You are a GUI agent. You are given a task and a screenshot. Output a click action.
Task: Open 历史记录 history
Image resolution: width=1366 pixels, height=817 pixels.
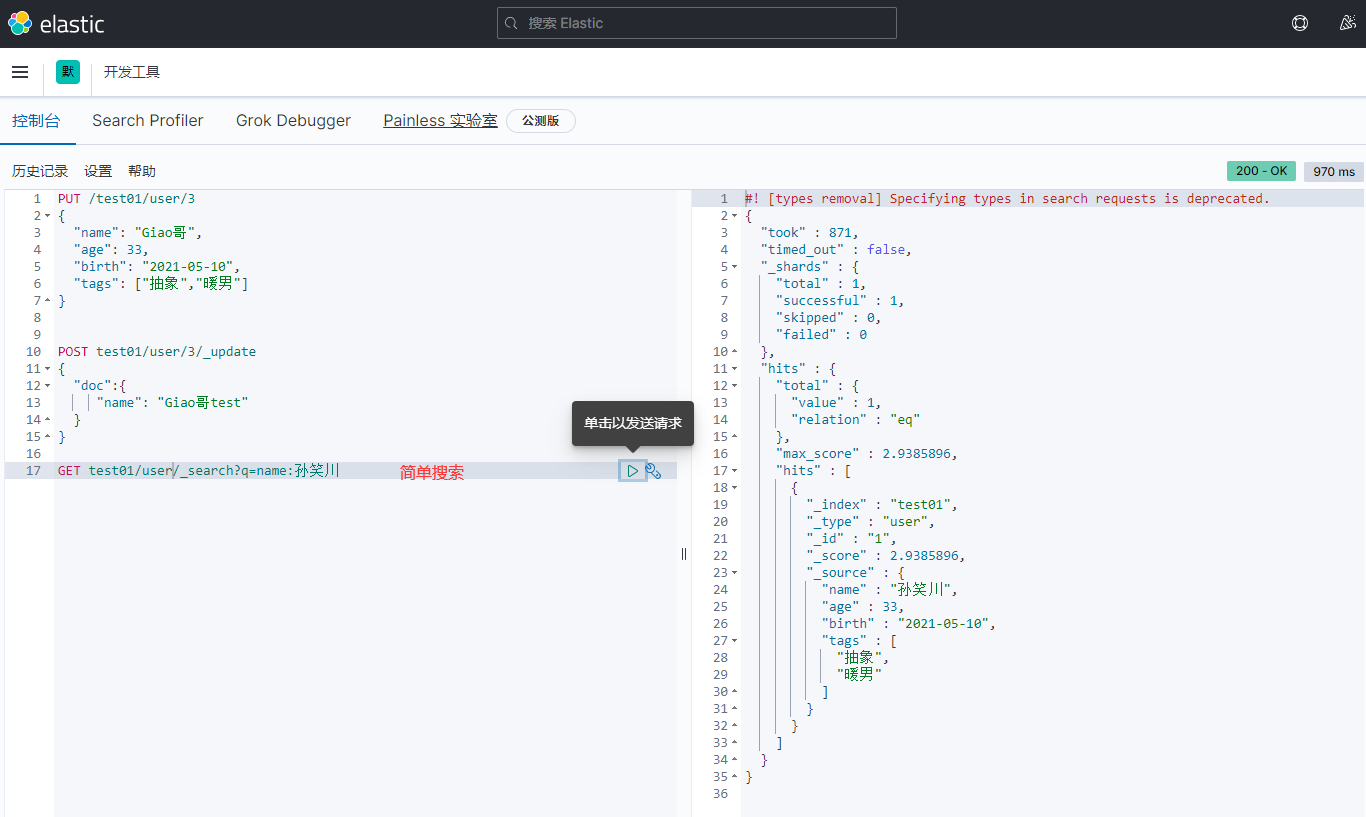point(40,171)
